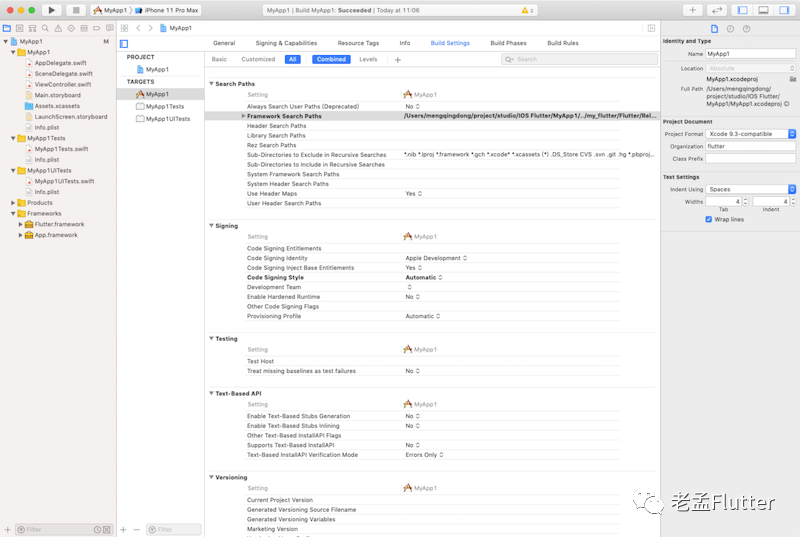Expand the Framework Search Paths row
Screen dimensions: 800x537
tap(243, 116)
